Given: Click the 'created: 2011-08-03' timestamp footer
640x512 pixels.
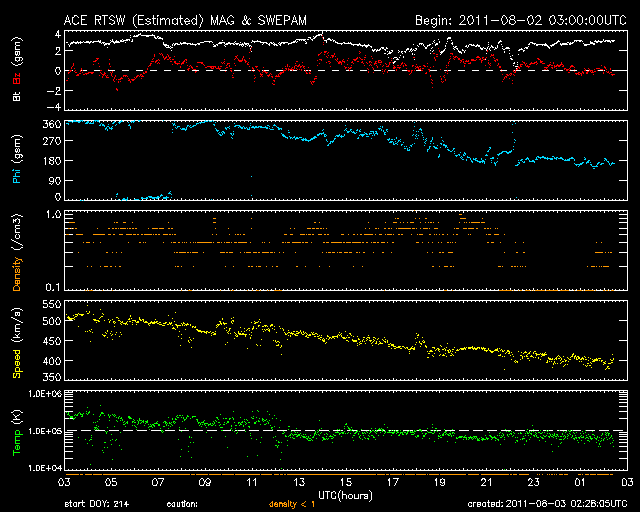Looking at the screenshot, I should point(547,504).
